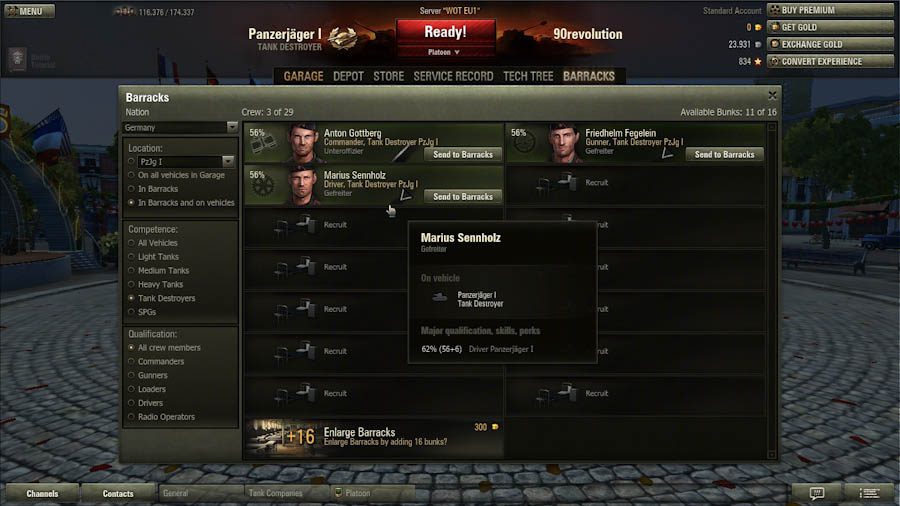Screen dimensions: 900x506
Task: Send Anton Gottberg to Barracks
Action: 463,154
